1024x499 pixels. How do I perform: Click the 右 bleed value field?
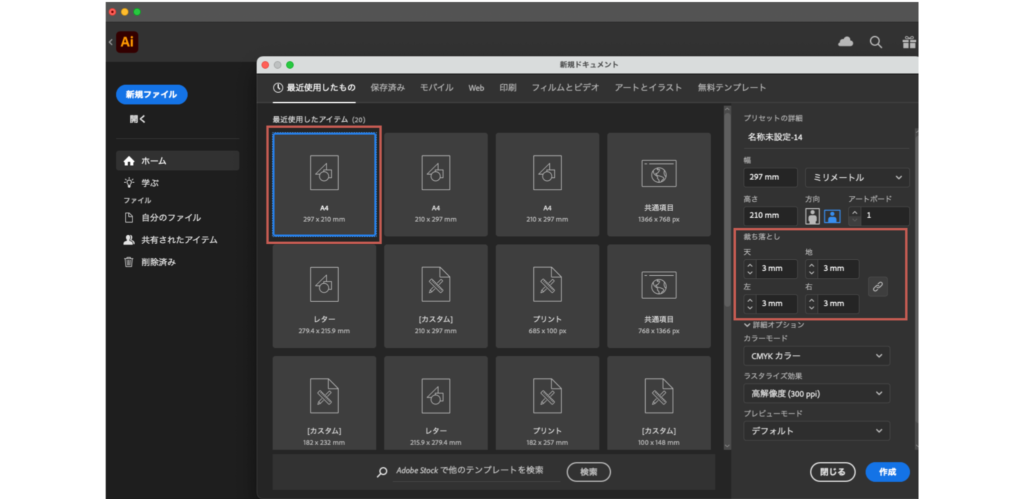coord(839,304)
